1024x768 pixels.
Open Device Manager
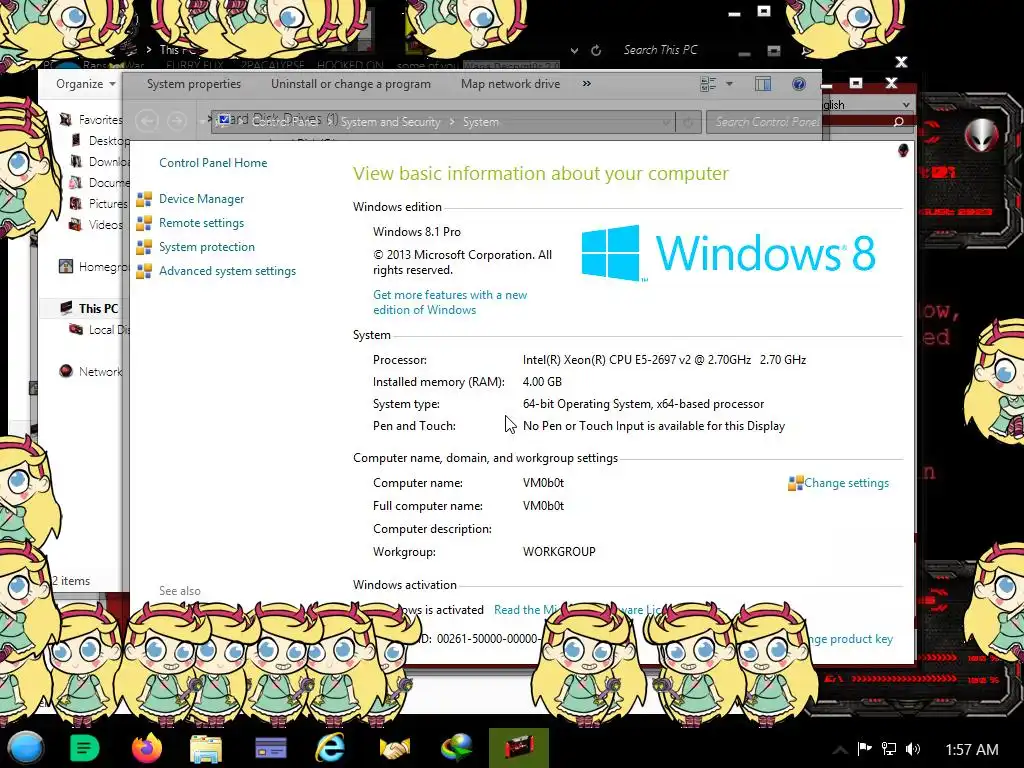(x=201, y=199)
